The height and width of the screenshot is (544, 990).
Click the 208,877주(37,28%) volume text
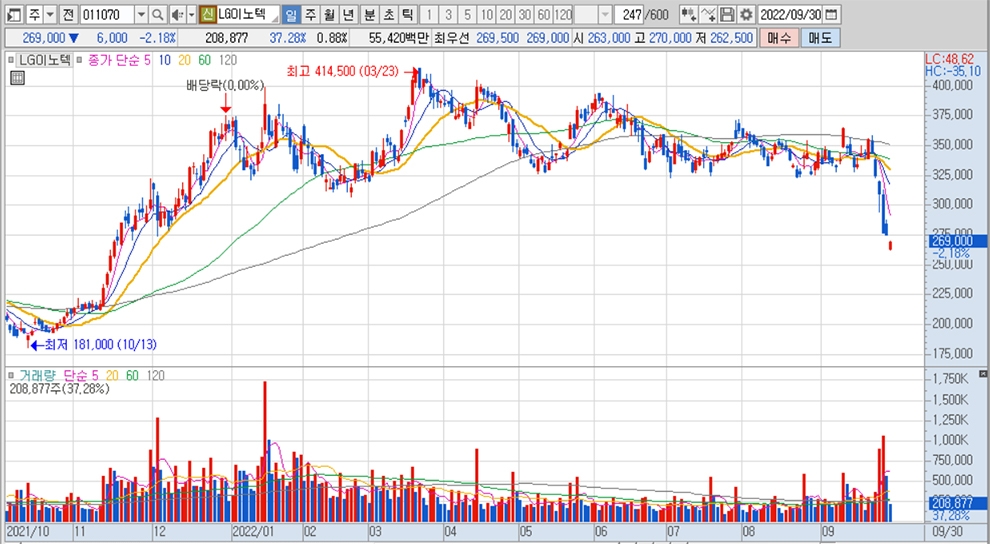tap(59, 389)
